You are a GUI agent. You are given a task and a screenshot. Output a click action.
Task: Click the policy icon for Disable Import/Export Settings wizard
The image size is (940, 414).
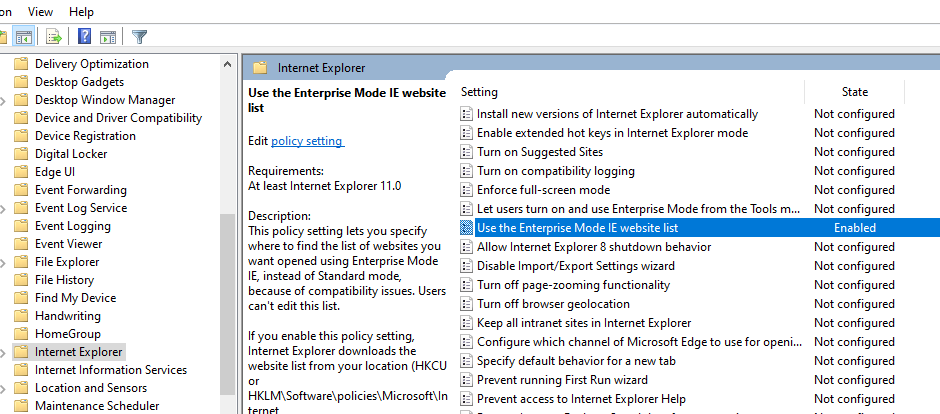(x=466, y=265)
